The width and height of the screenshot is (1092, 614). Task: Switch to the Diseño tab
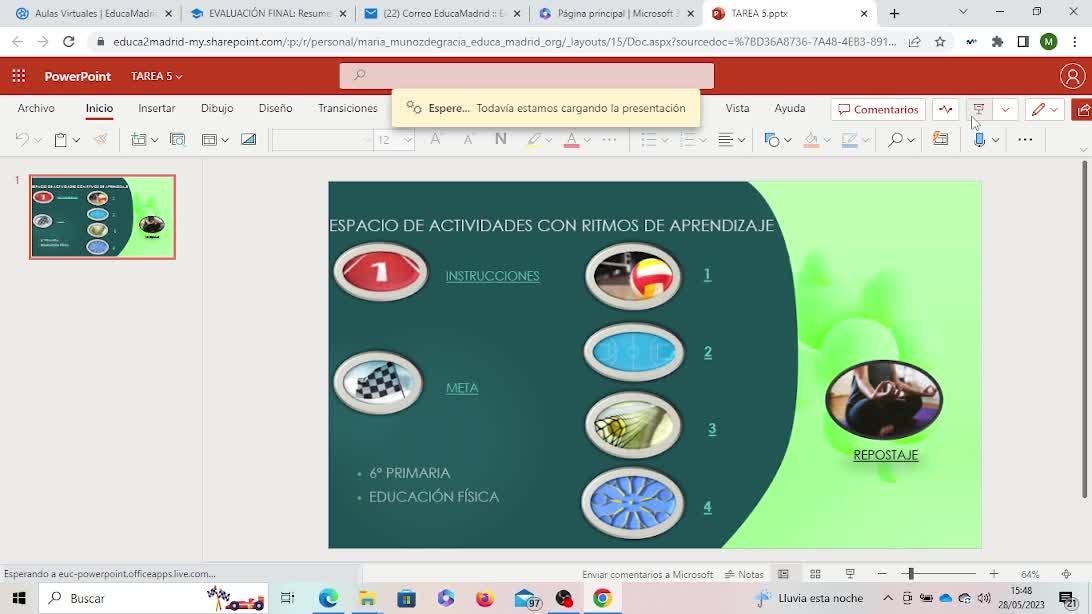(x=275, y=109)
